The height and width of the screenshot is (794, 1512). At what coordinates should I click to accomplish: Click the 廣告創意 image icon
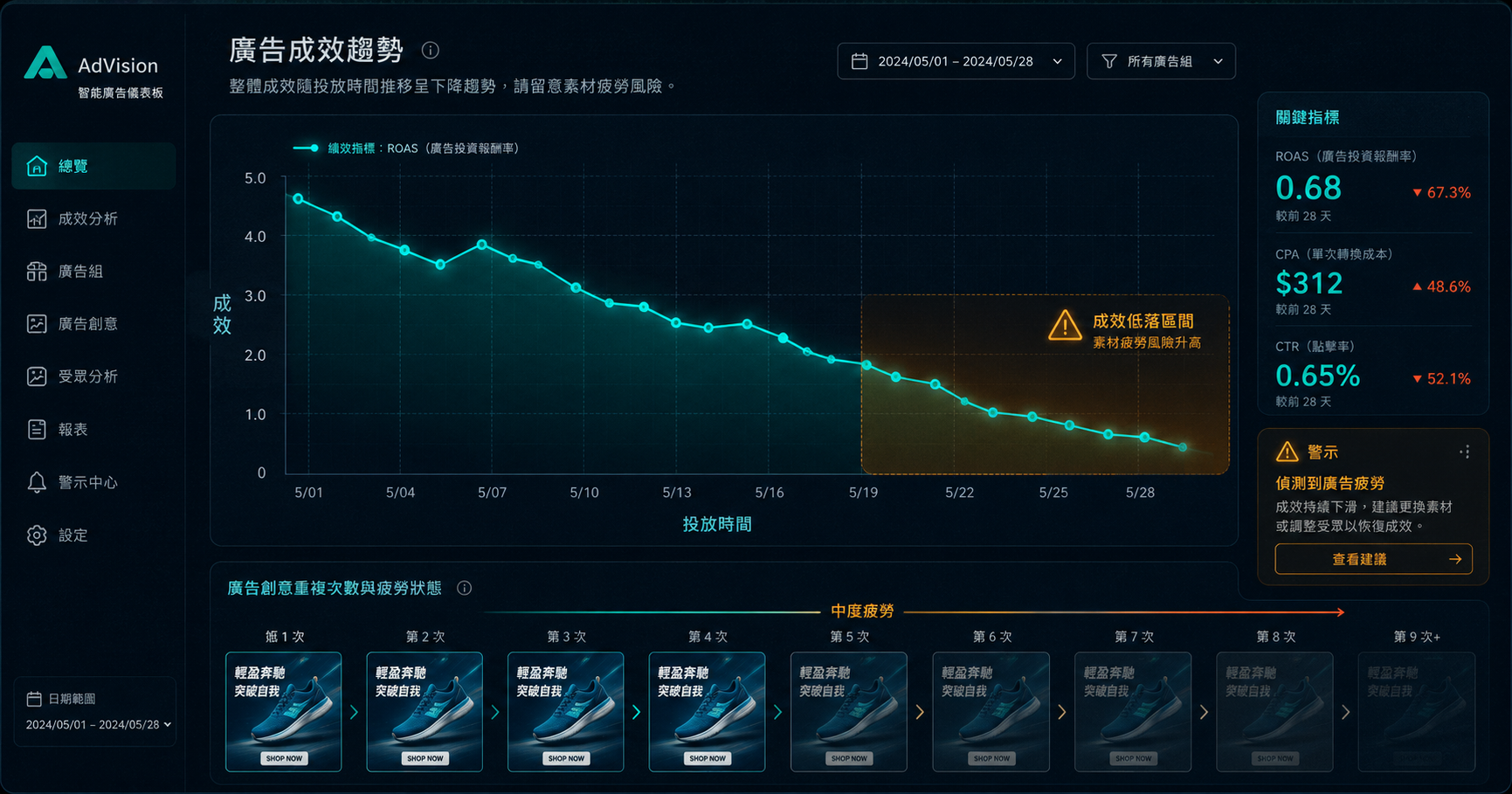point(37,324)
